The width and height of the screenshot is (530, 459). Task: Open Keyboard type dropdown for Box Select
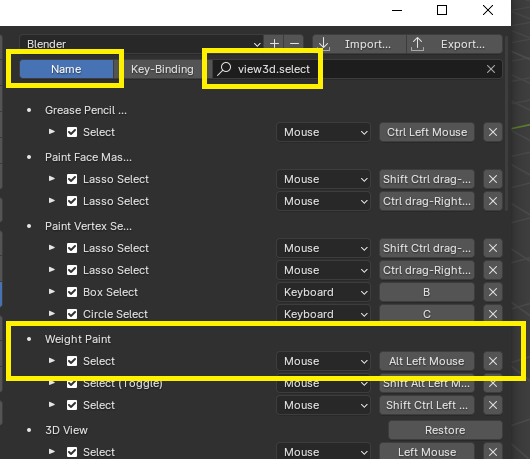(323, 292)
